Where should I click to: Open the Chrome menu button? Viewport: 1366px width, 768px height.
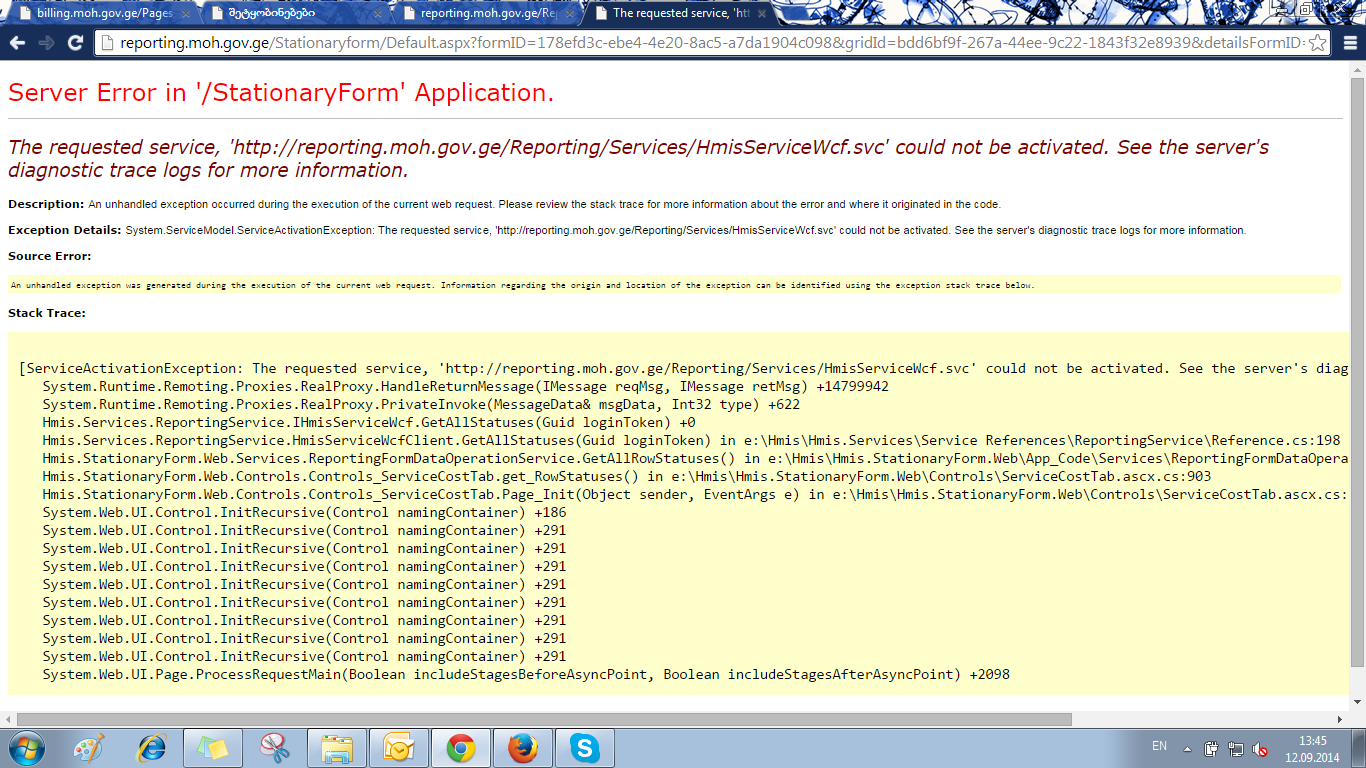[1348, 43]
